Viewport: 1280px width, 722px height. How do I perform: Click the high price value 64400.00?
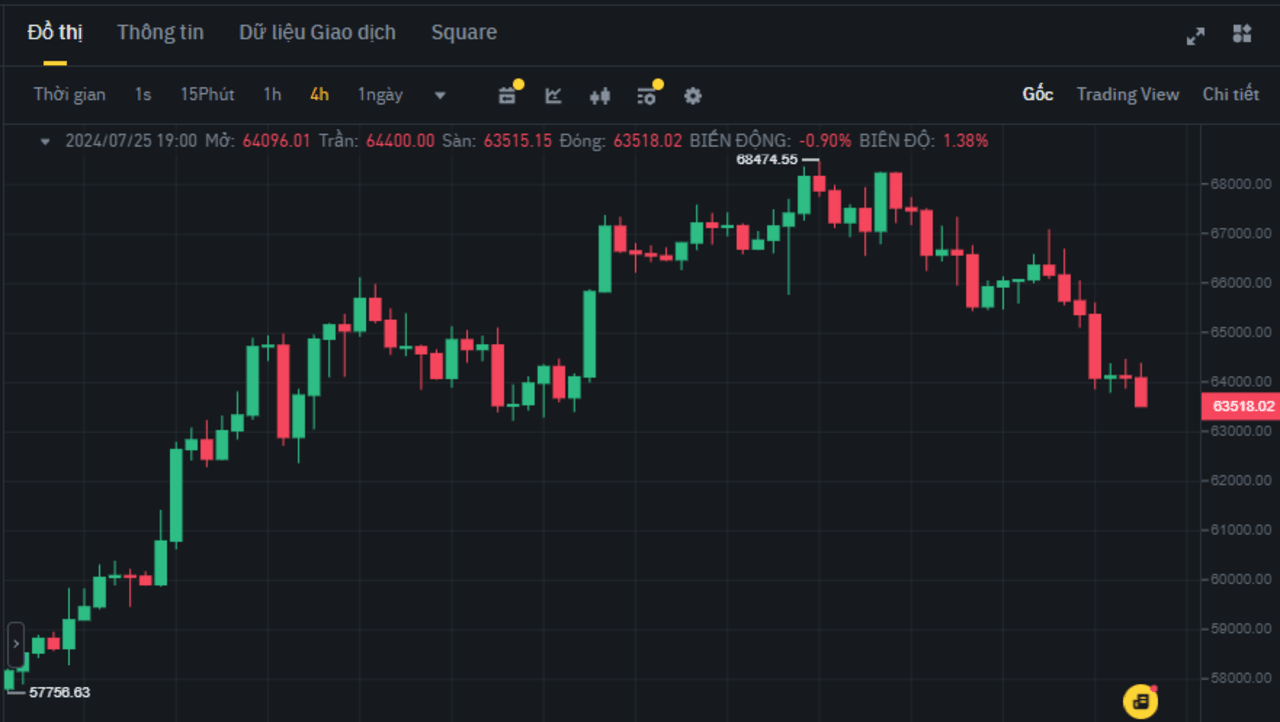pos(400,141)
